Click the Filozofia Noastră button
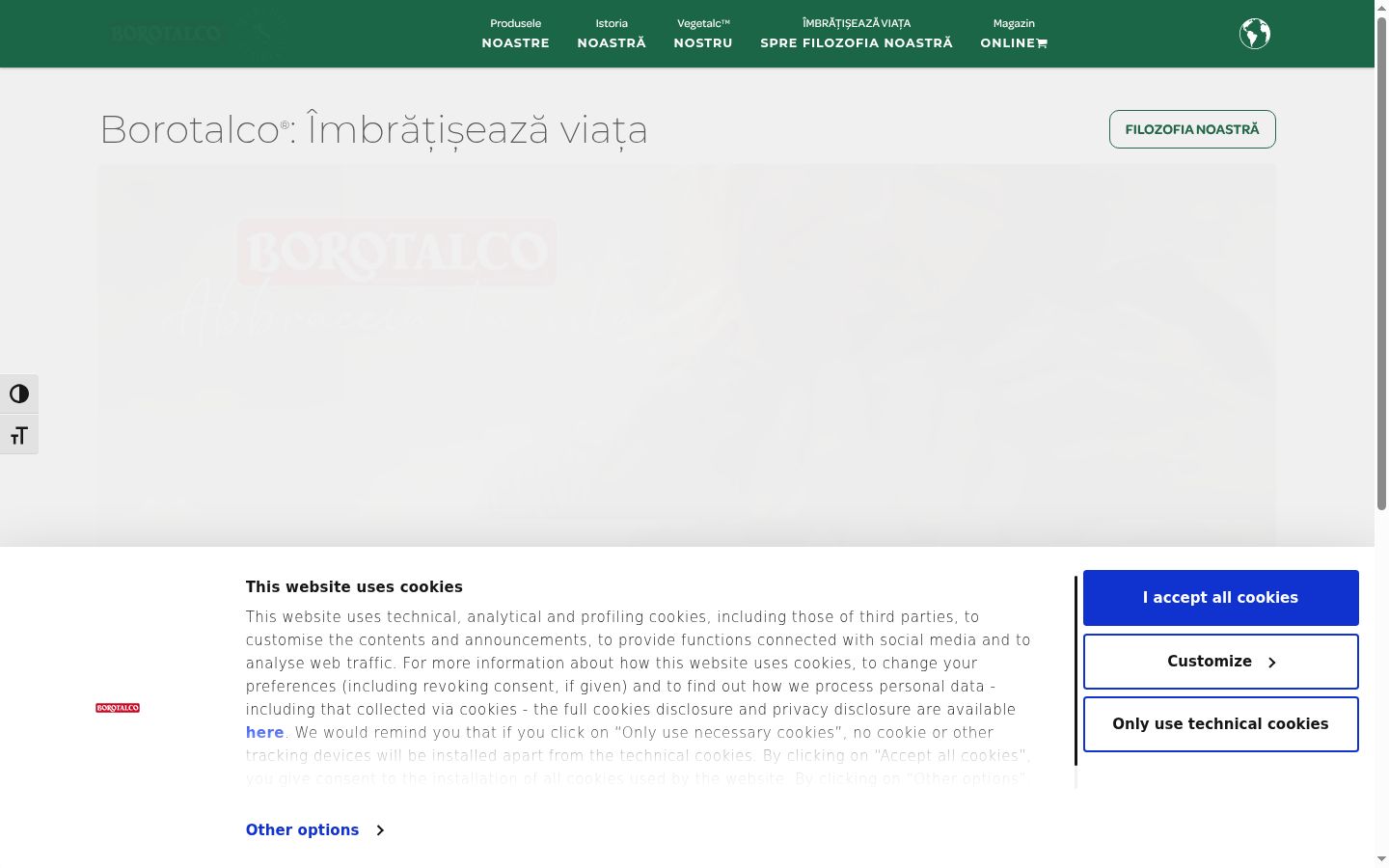Image resolution: width=1389 pixels, height=868 pixels. (x=1192, y=129)
